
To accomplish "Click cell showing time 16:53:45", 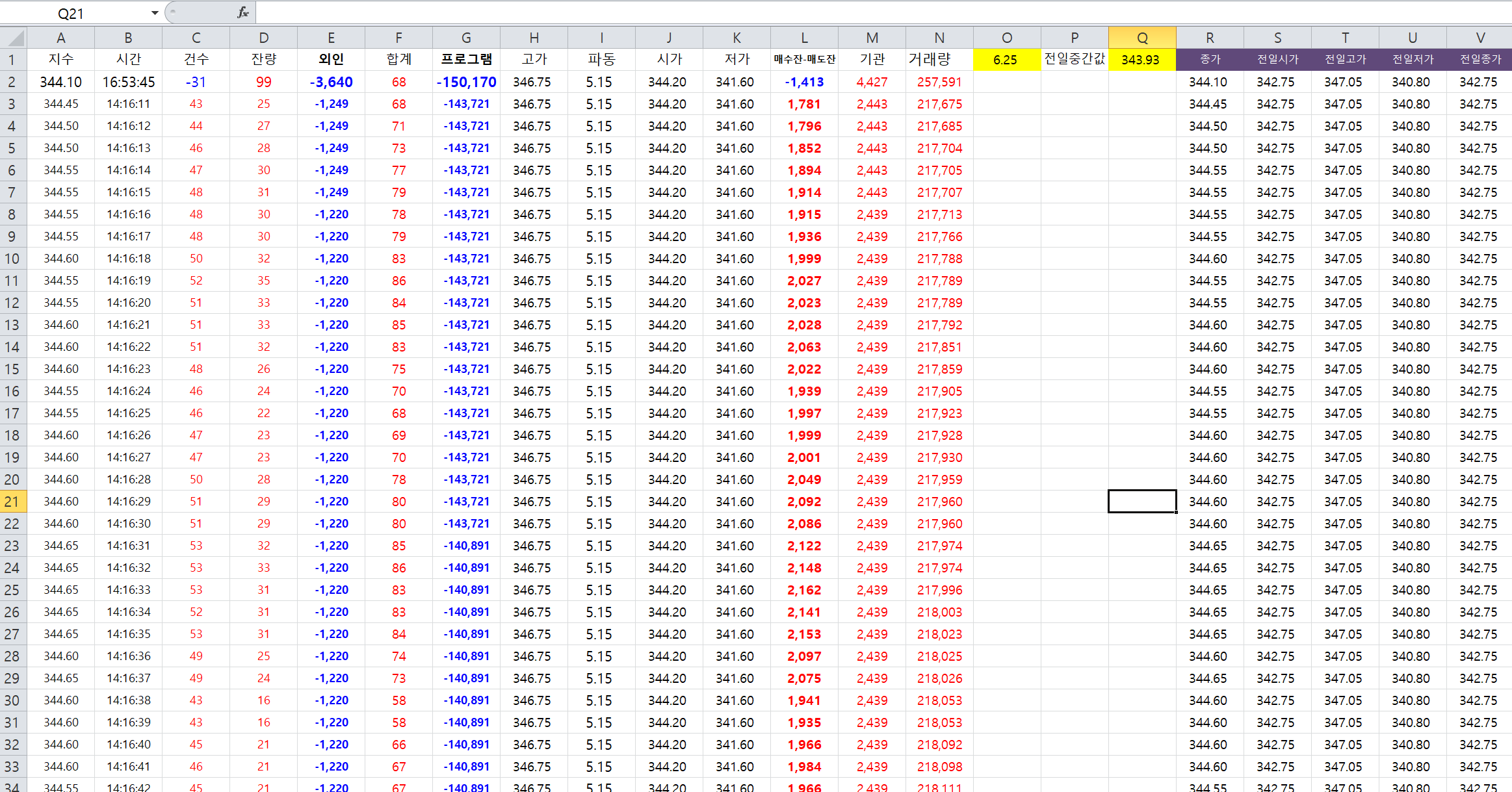I will pos(129,82).
